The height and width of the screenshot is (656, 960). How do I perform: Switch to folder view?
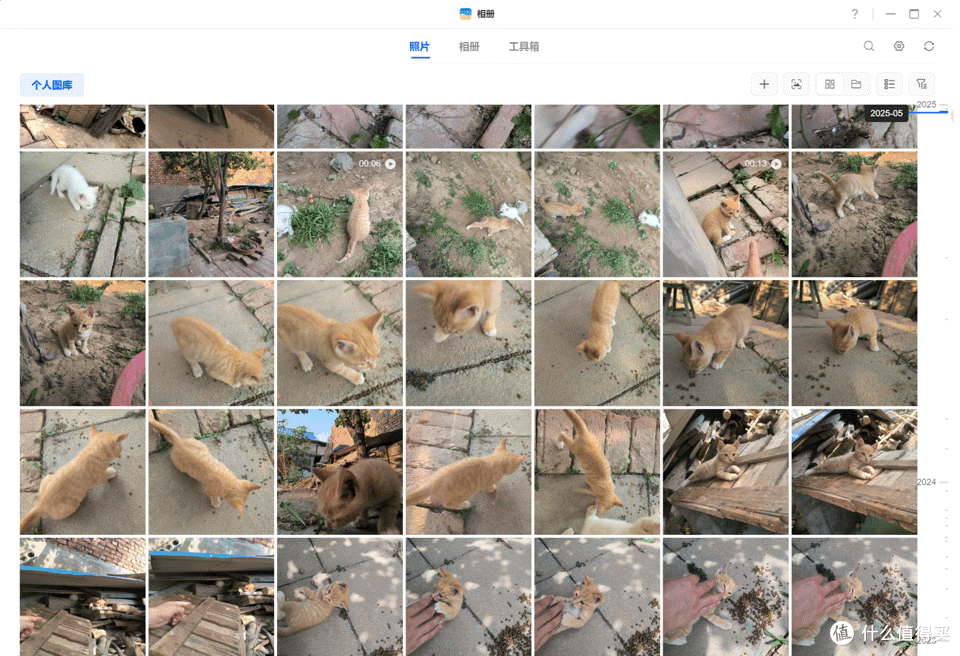click(856, 85)
